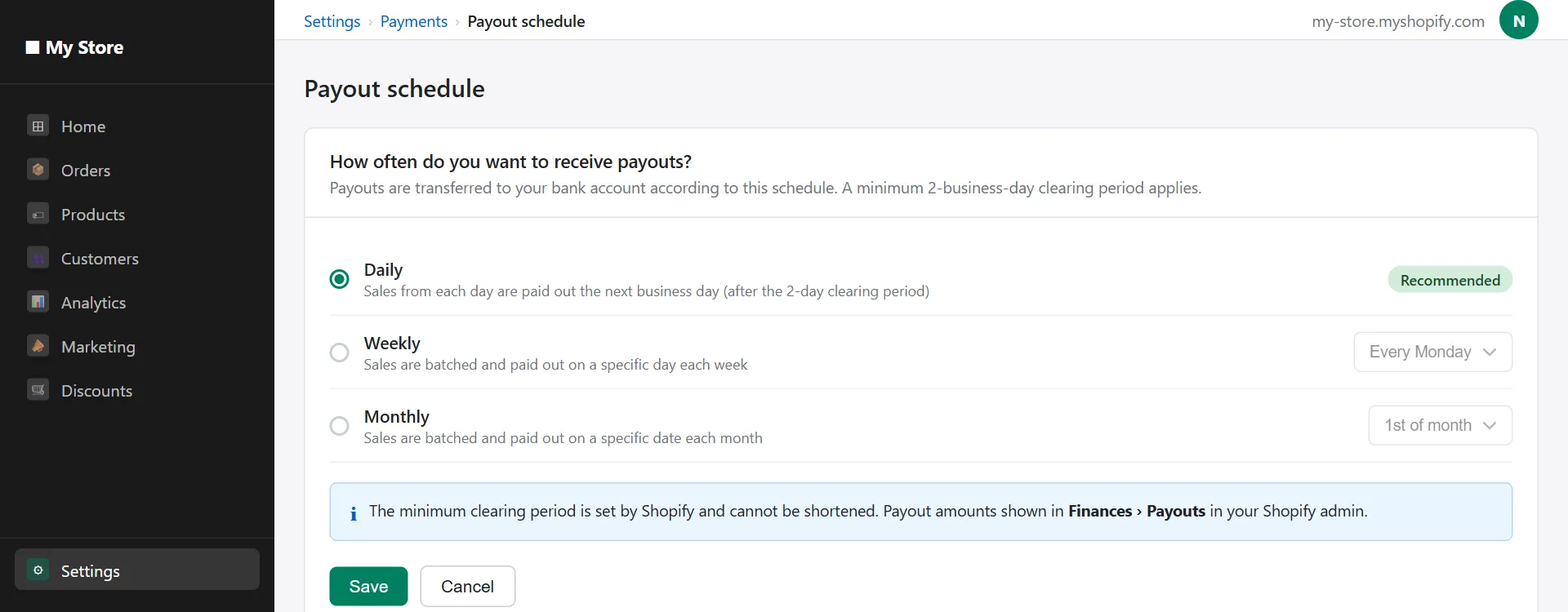
Task: Select the Daily payout radio button
Action: (x=339, y=279)
